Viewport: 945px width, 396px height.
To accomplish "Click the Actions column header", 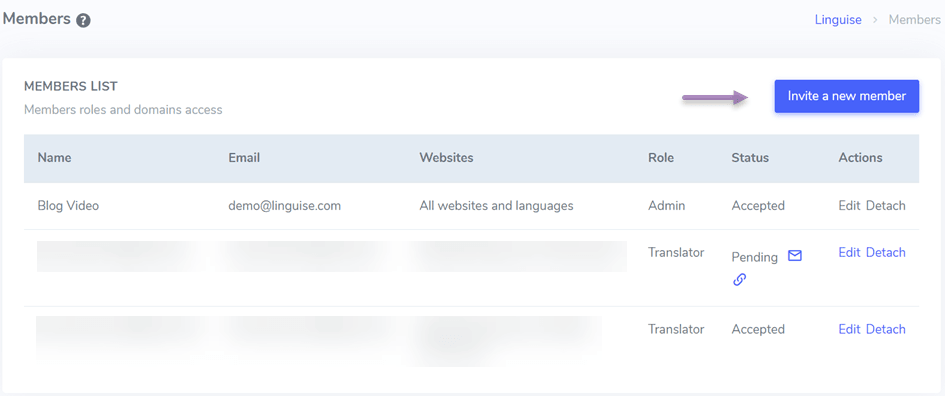I will [860, 158].
